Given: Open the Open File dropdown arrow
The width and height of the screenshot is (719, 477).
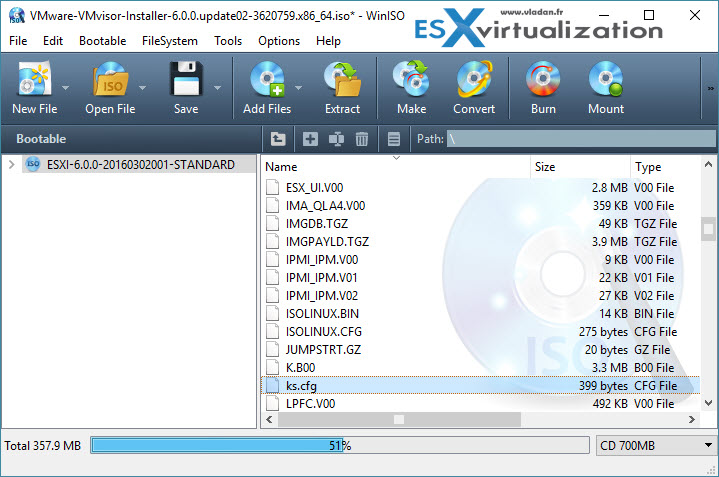Looking at the screenshot, I should [142, 87].
